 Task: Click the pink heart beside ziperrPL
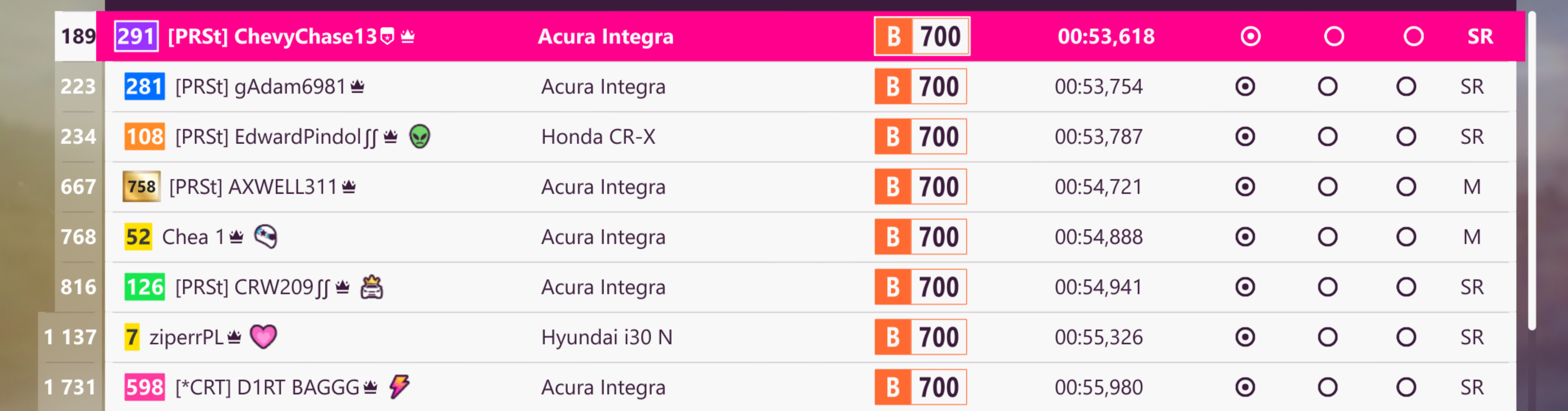264,336
